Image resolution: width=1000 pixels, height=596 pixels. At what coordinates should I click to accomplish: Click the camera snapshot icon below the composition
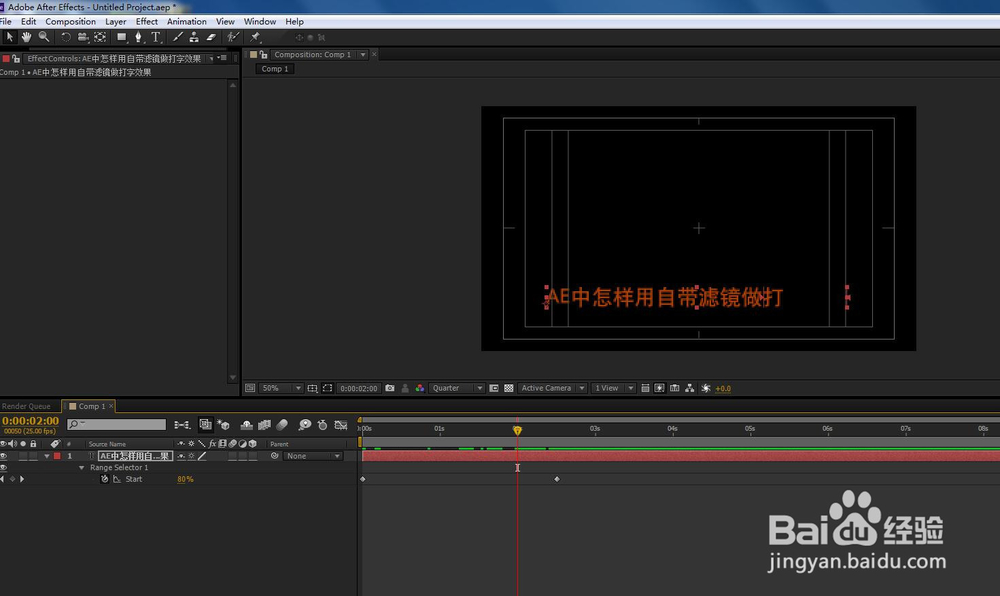tap(391, 388)
